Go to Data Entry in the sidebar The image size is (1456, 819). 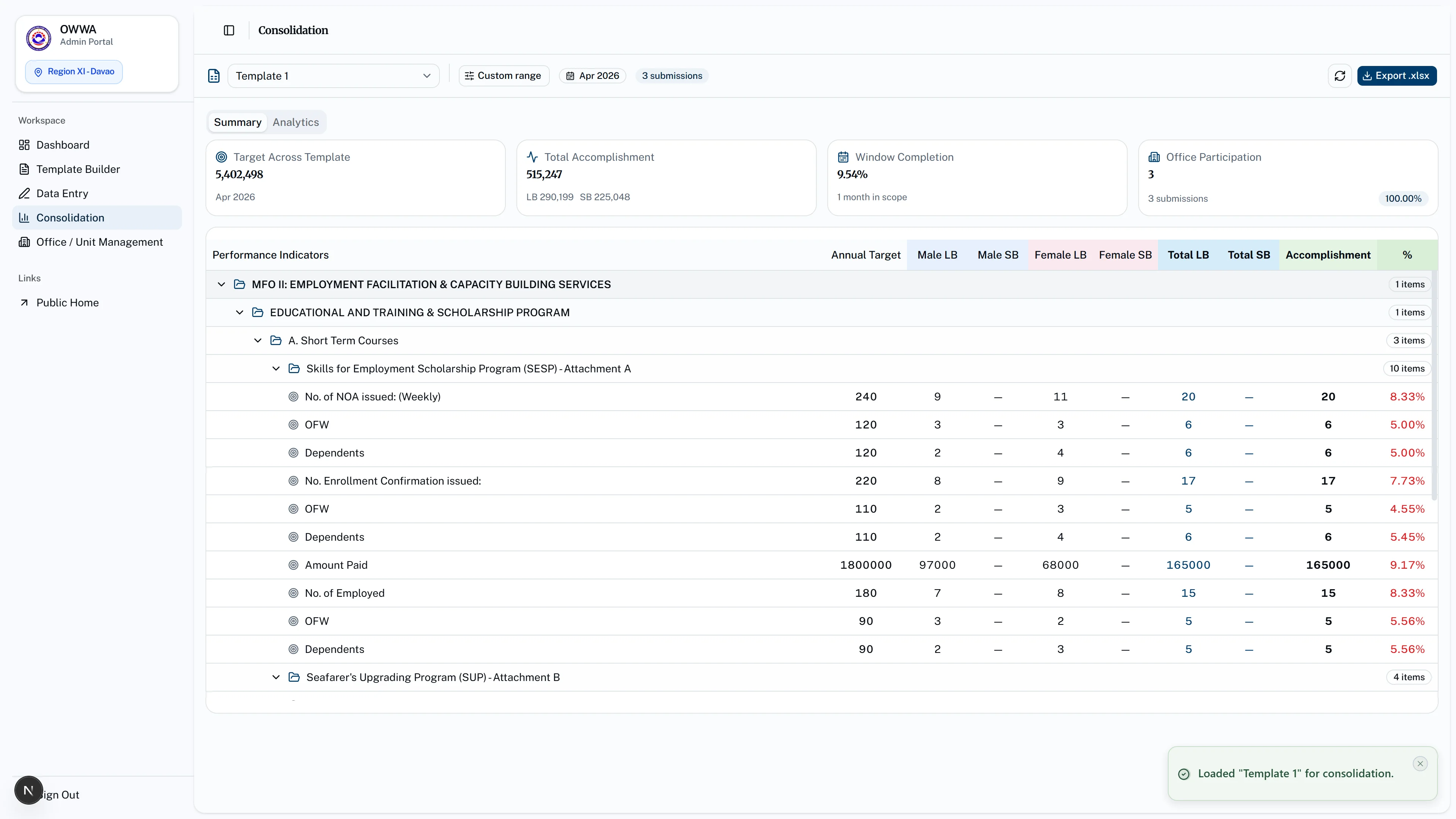pos(97,194)
